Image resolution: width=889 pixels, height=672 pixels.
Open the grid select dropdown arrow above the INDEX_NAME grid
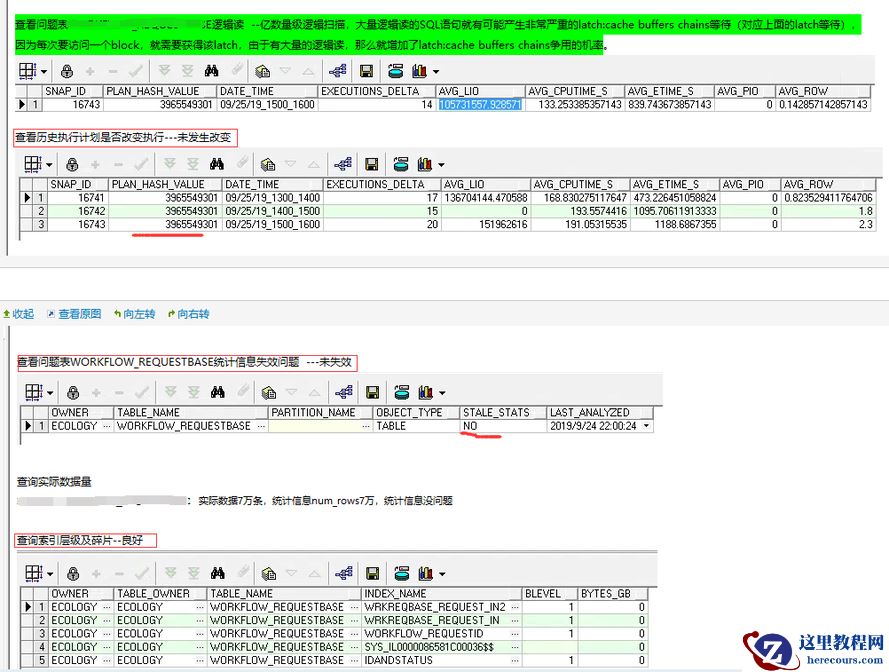tap(50, 574)
